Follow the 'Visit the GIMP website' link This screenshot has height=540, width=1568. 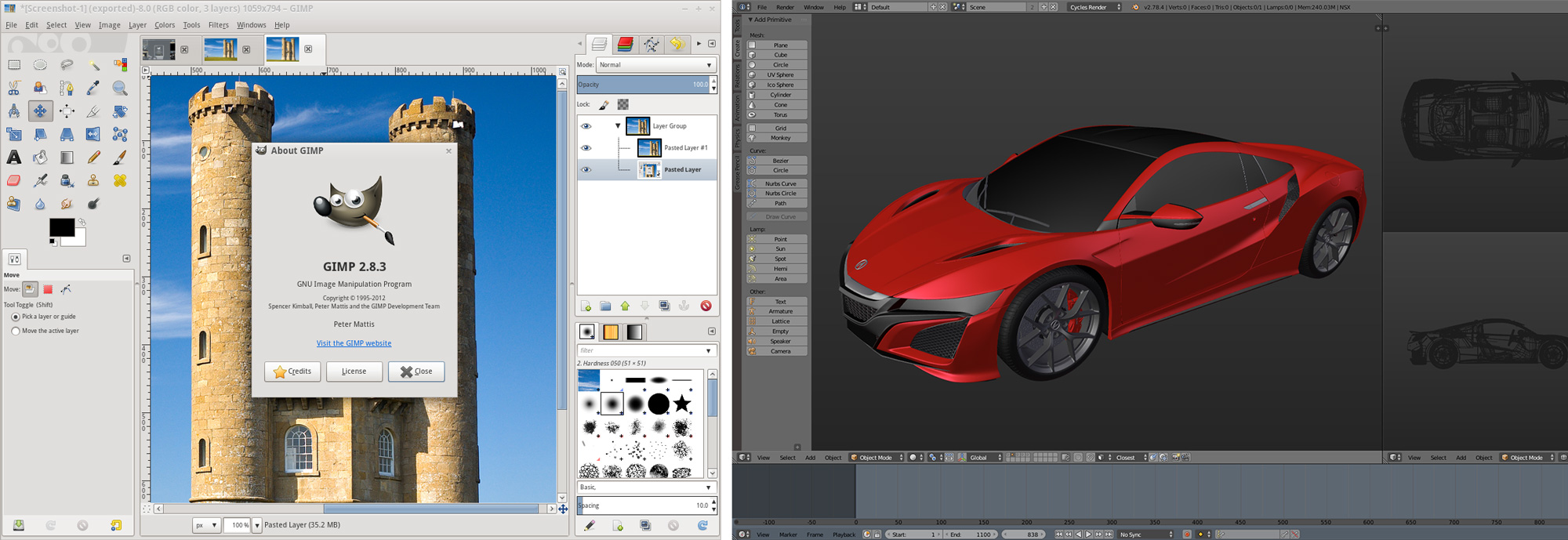[x=354, y=343]
